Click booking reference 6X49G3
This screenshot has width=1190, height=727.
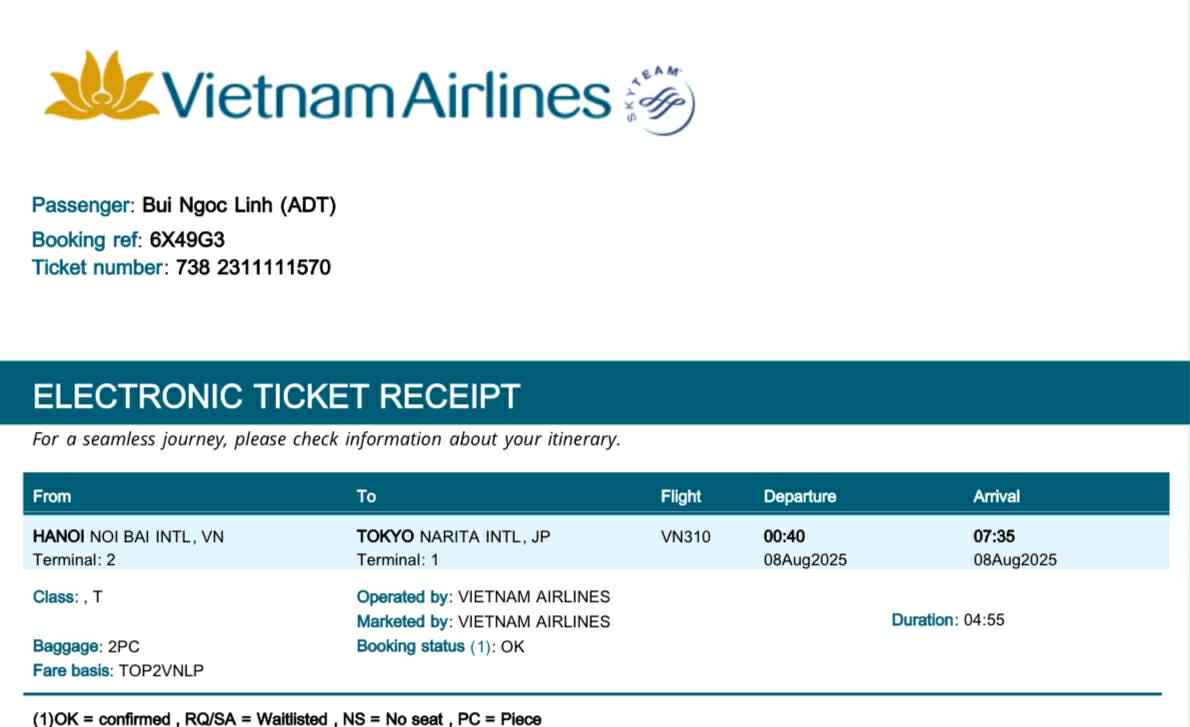[x=187, y=240]
